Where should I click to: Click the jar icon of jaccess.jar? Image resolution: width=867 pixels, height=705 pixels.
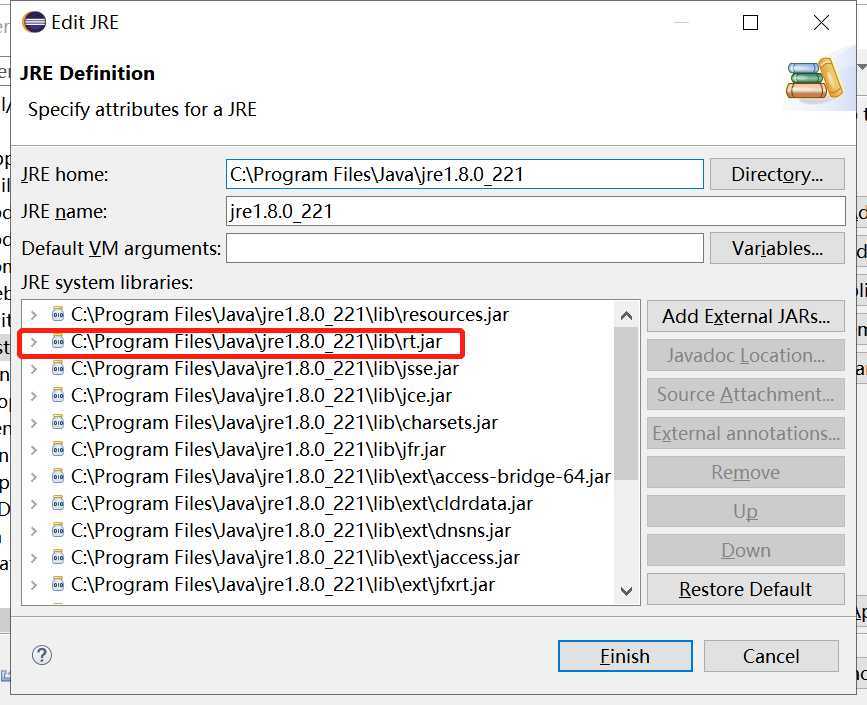point(58,557)
